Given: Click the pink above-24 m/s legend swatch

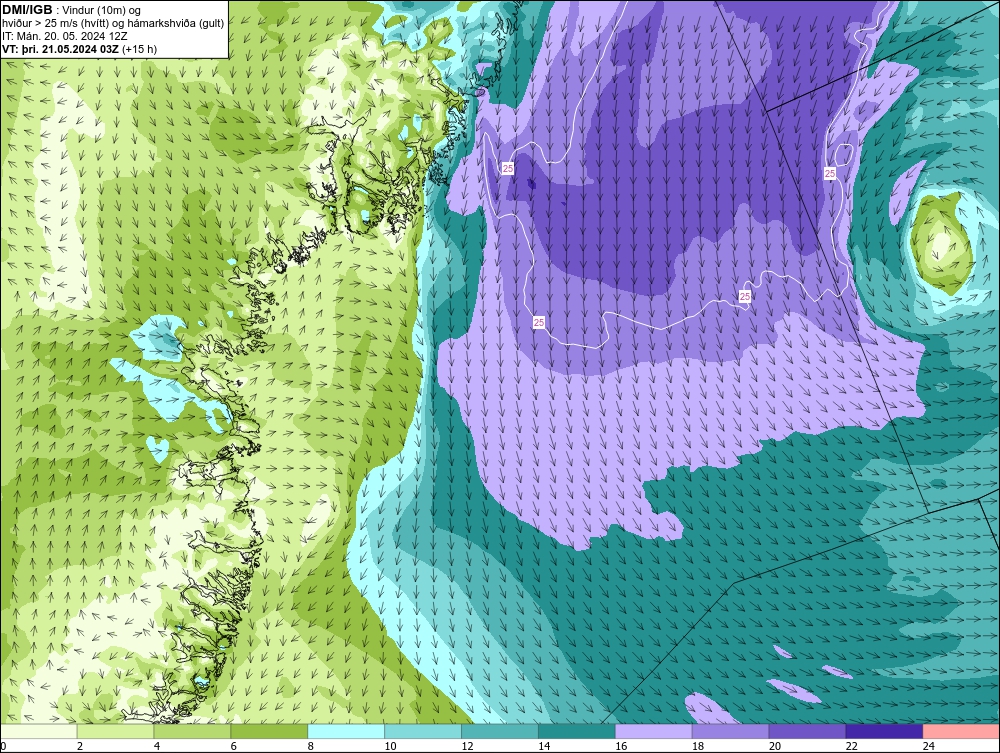Looking at the screenshot, I should click(961, 731).
